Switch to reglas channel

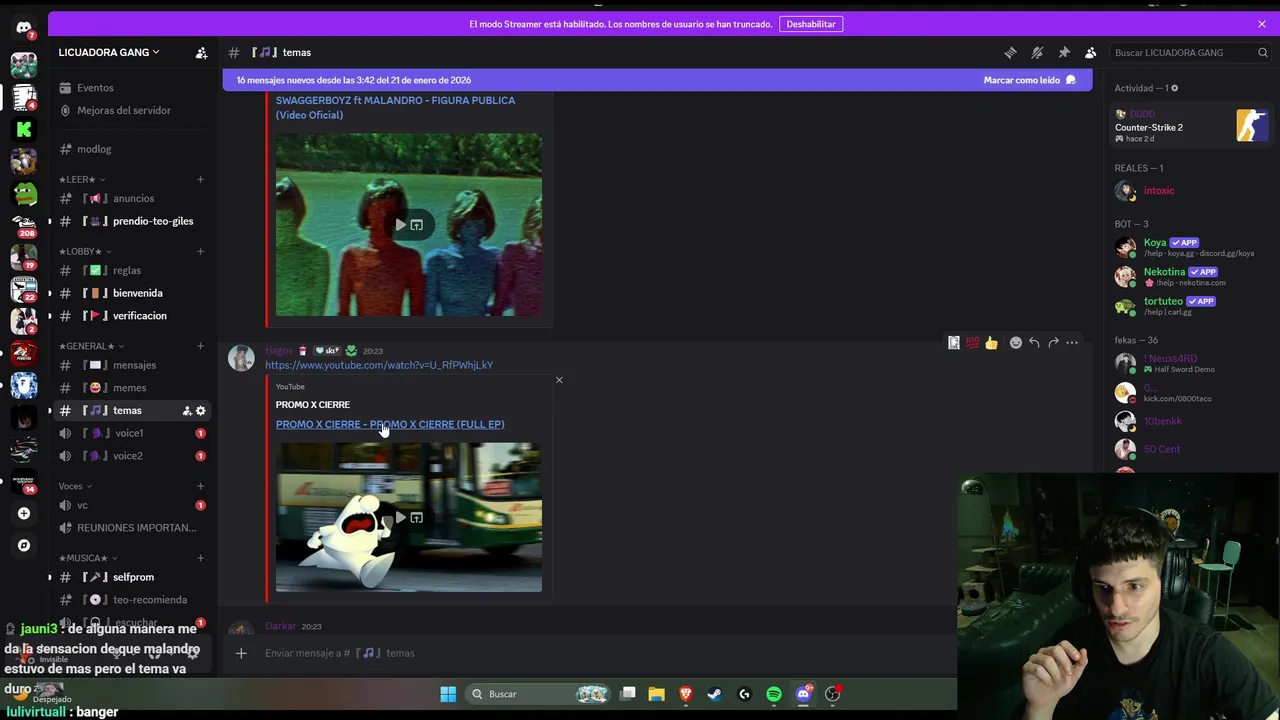tap(132, 270)
